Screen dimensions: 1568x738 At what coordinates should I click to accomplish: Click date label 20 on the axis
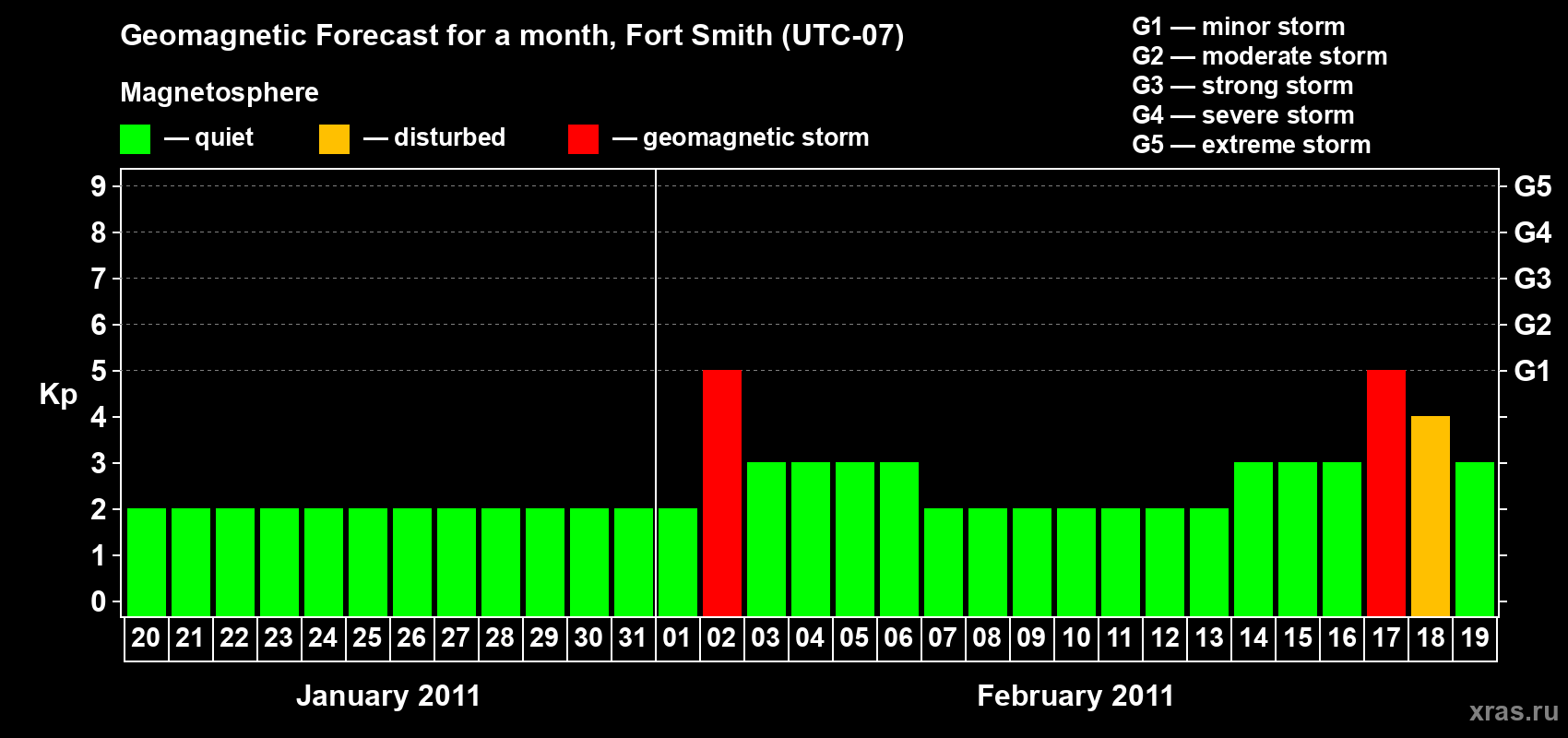[x=146, y=637]
